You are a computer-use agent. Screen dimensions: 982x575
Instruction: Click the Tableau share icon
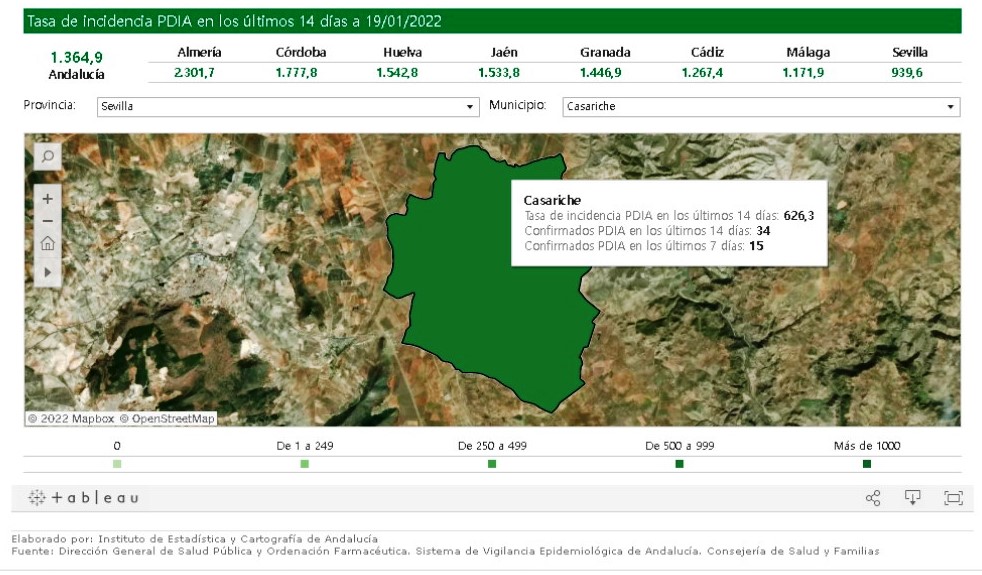click(872, 498)
